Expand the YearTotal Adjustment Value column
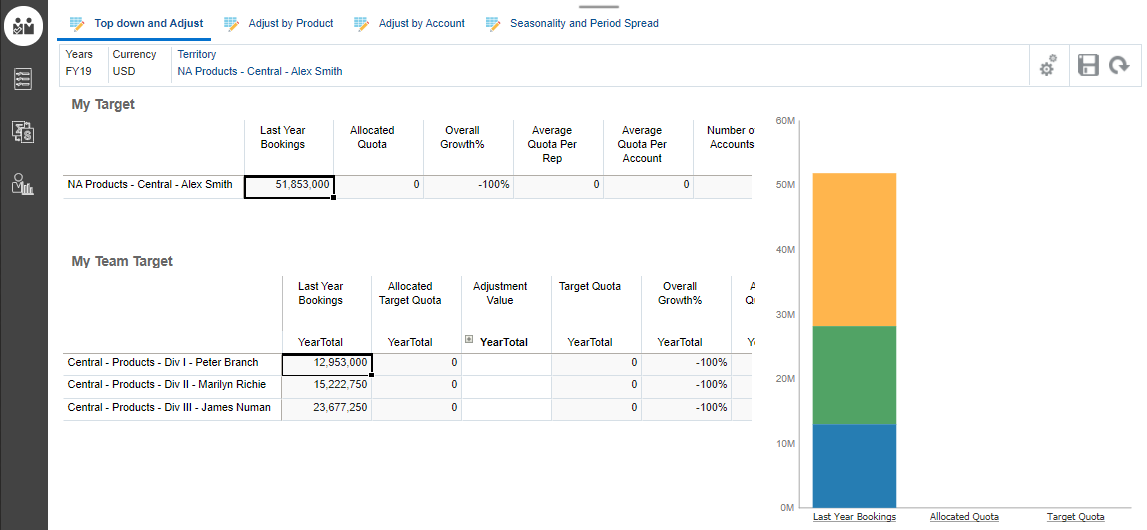Screen dimensions: 1147x530 pos(469,340)
